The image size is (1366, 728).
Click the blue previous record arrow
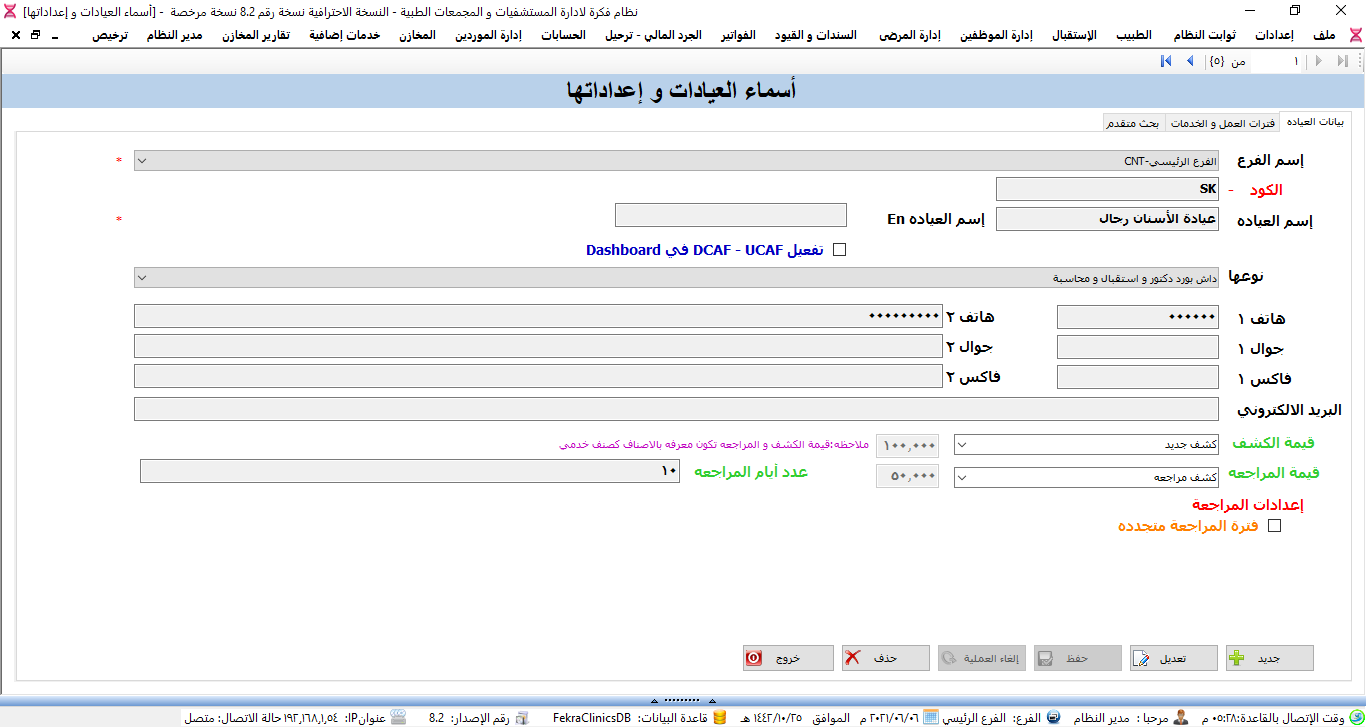click(x=1189, y=62)
